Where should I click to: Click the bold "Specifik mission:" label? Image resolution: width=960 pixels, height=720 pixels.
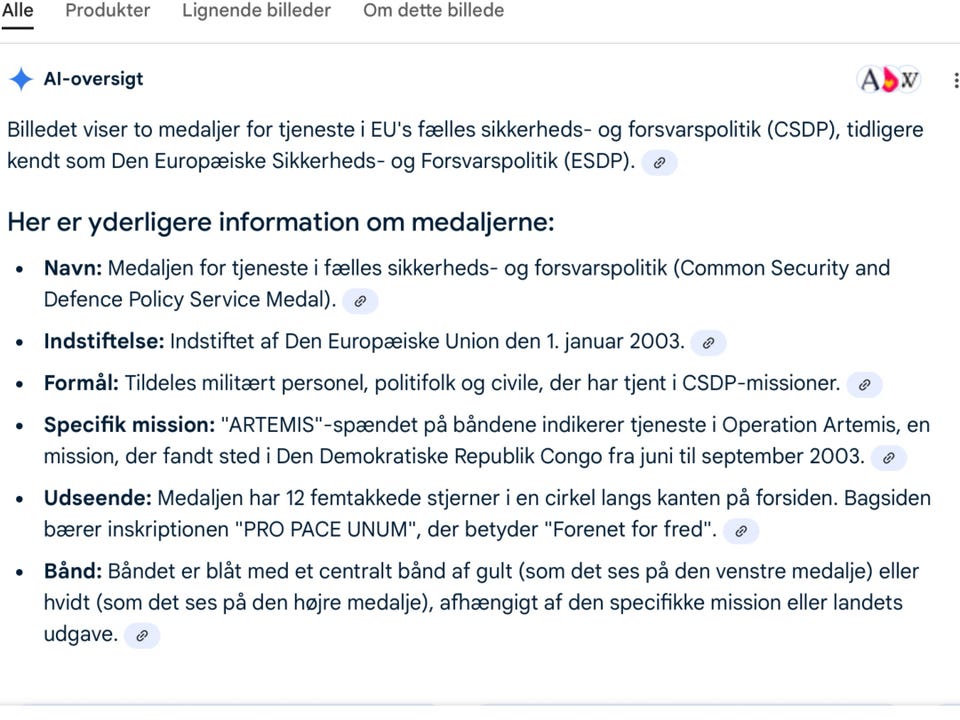click(129, 425)
